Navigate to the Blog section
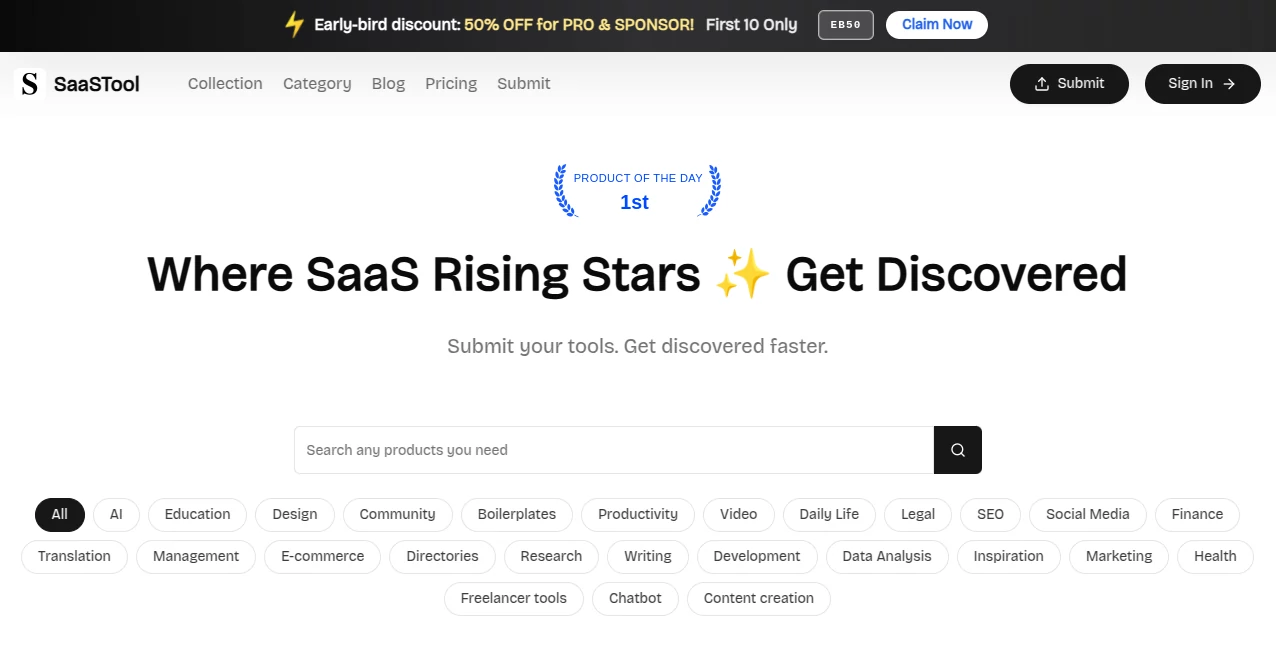 pos(388,84)
